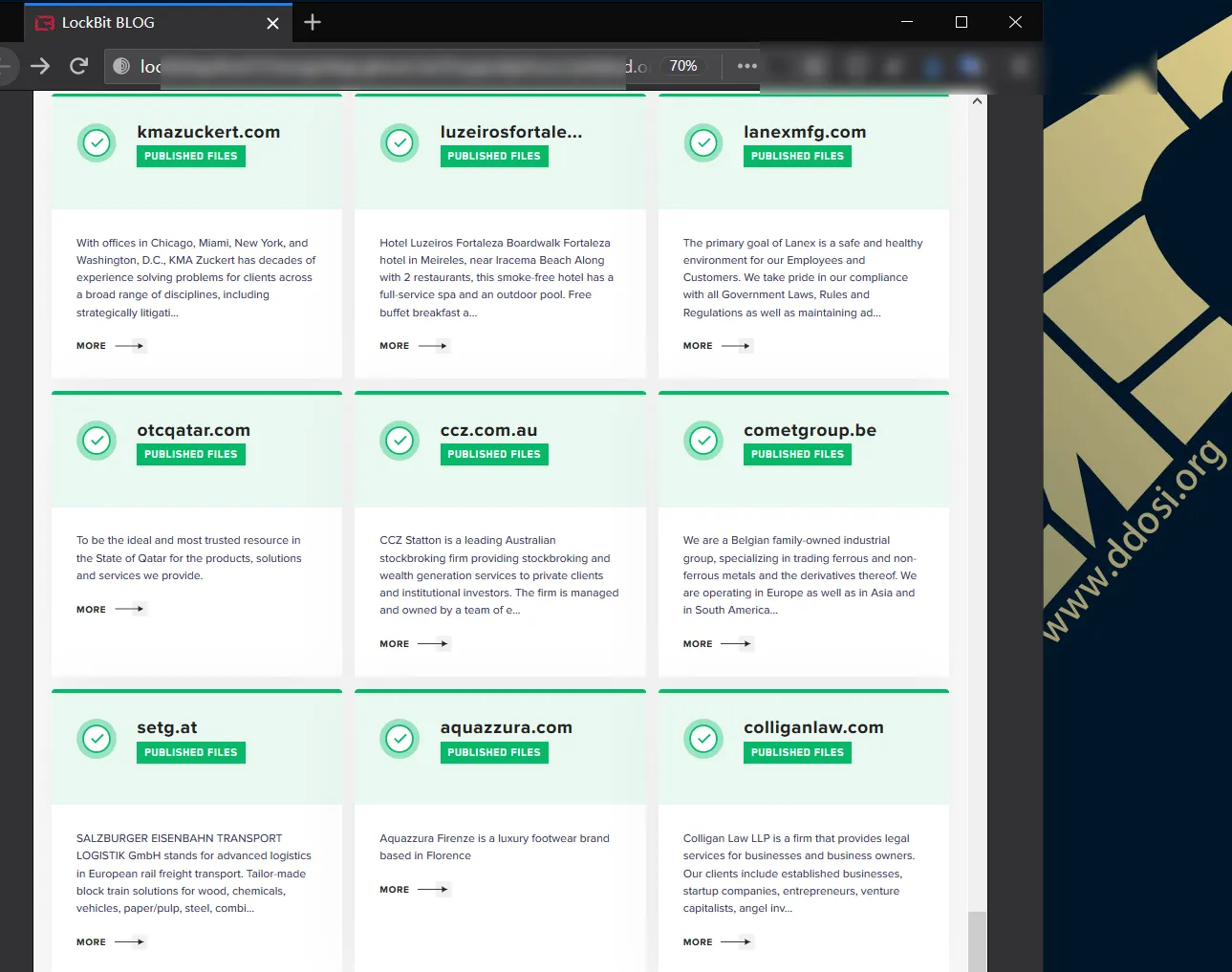Click MORE on the Qatar otcqatar card
The image size is (1232, 972).
(x=111, y=609)
